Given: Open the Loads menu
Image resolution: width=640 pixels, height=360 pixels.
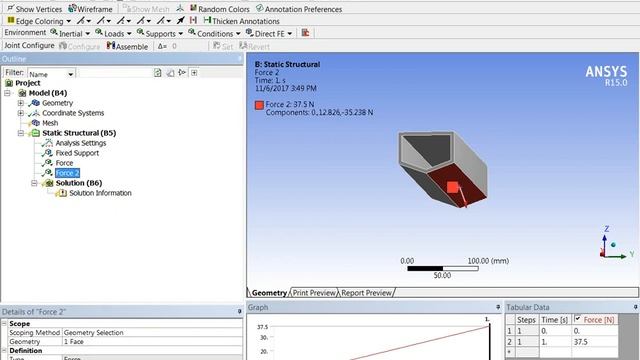Looking at the screenshot, I should pos(113,33).
